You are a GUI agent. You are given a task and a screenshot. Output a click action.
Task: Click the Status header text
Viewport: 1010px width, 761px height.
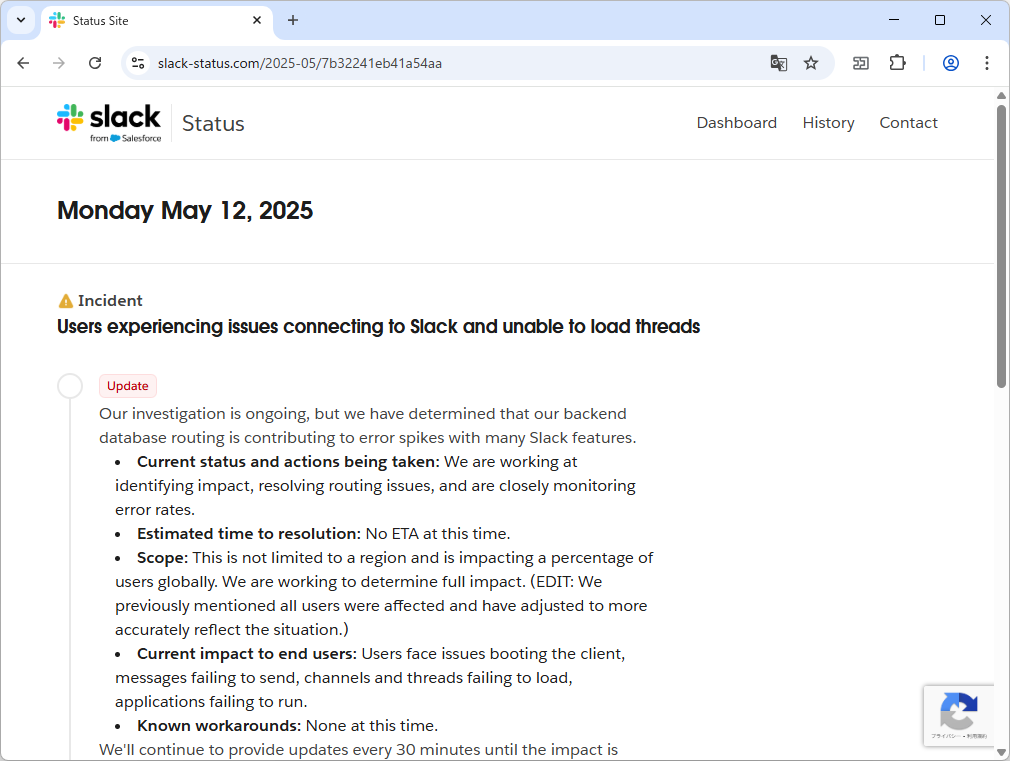coord(213,123)
